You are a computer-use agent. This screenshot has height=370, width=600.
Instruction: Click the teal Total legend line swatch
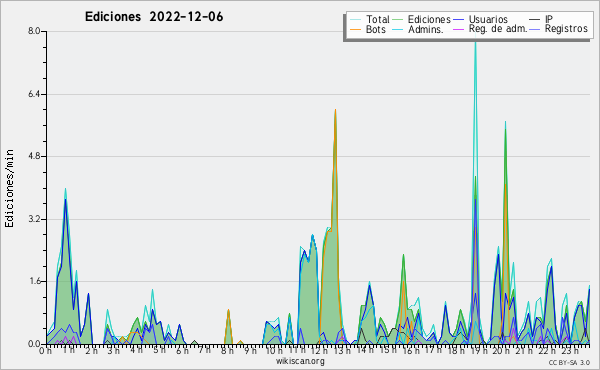pyautogui.click(x=355, y=20)
